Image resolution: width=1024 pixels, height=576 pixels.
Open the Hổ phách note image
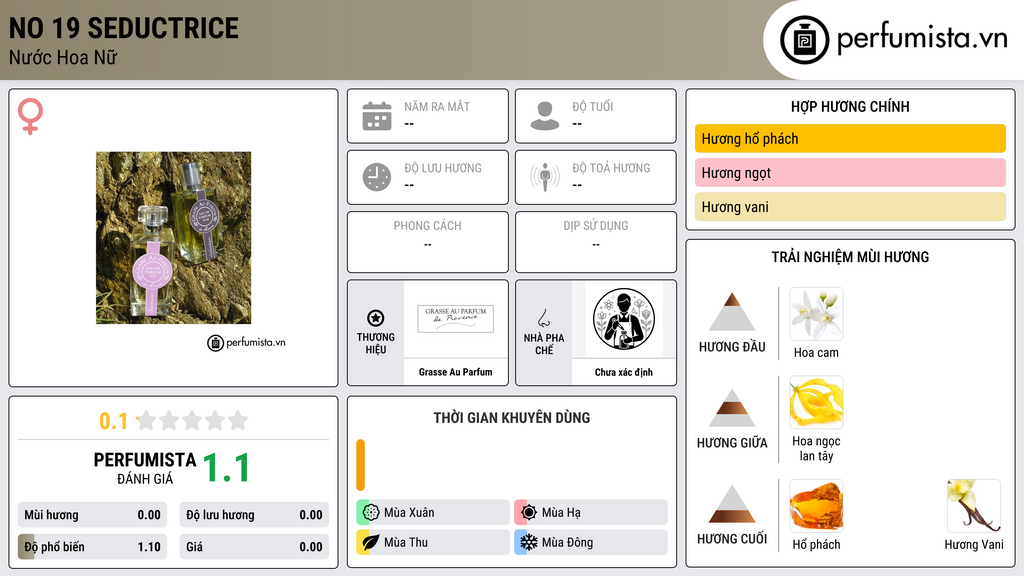pyautogui.click(x=816, y=505)
